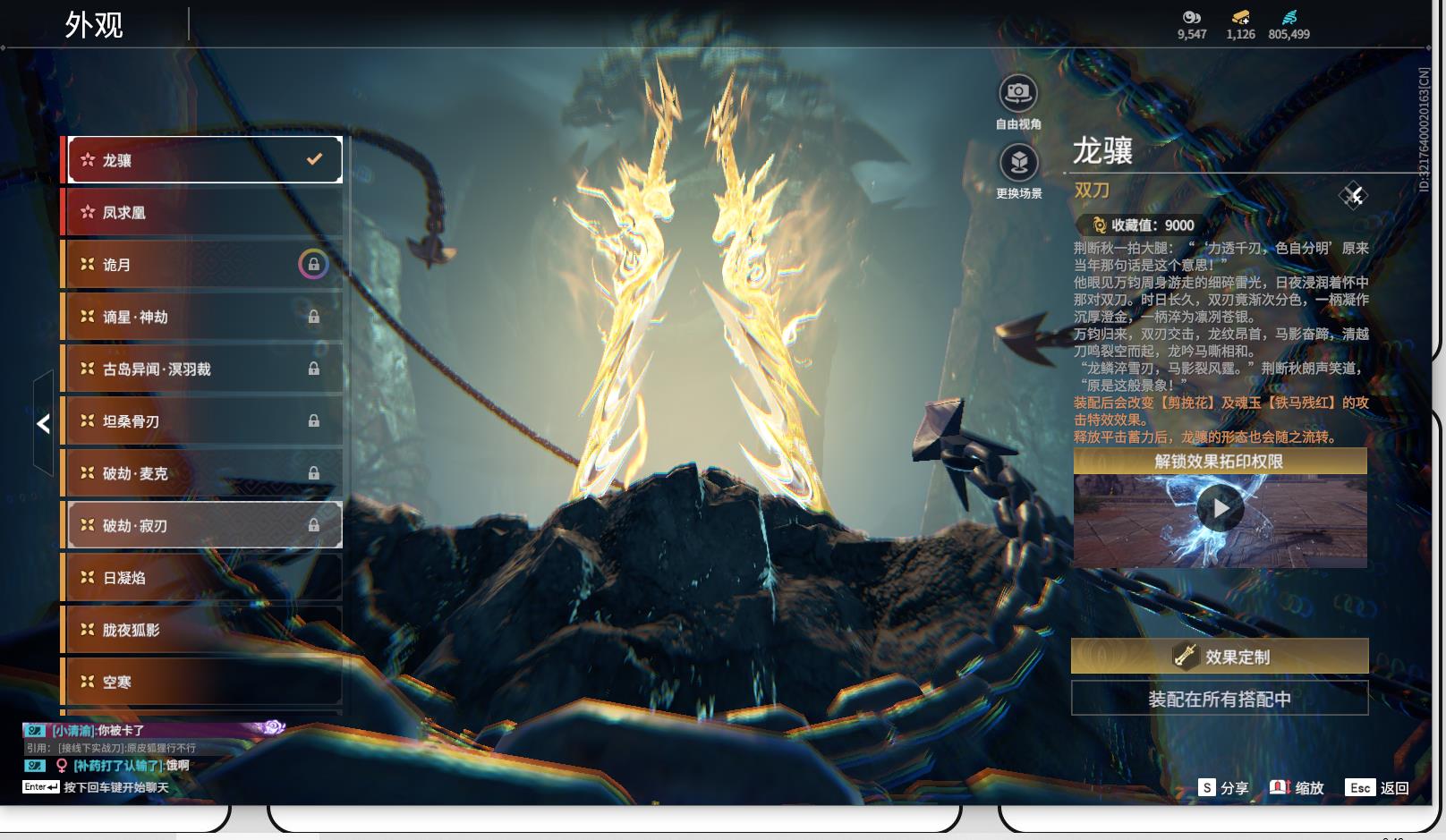Click the lock icon on 破劫·寂刃
This screenshot has width=1446, height=840.
point(314,525)
